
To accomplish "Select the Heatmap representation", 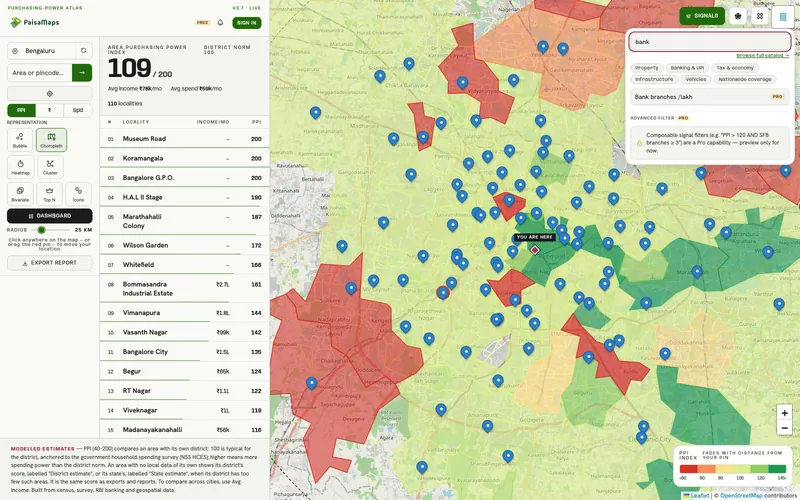I will (x=20, y=167).
